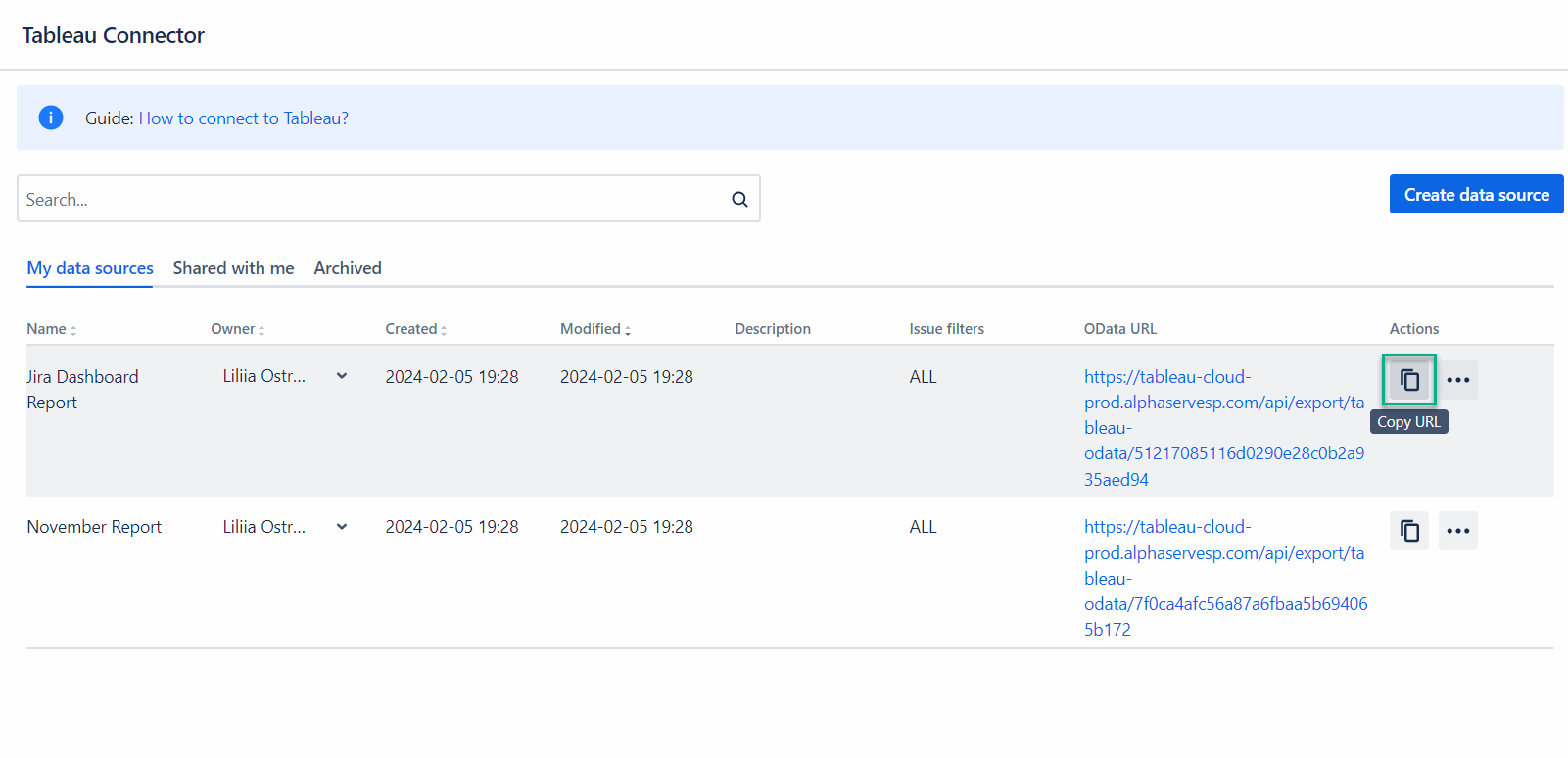The image size is (1568, 758).
Task: Switch to Shared with me tab
Action: click(233, 268)
